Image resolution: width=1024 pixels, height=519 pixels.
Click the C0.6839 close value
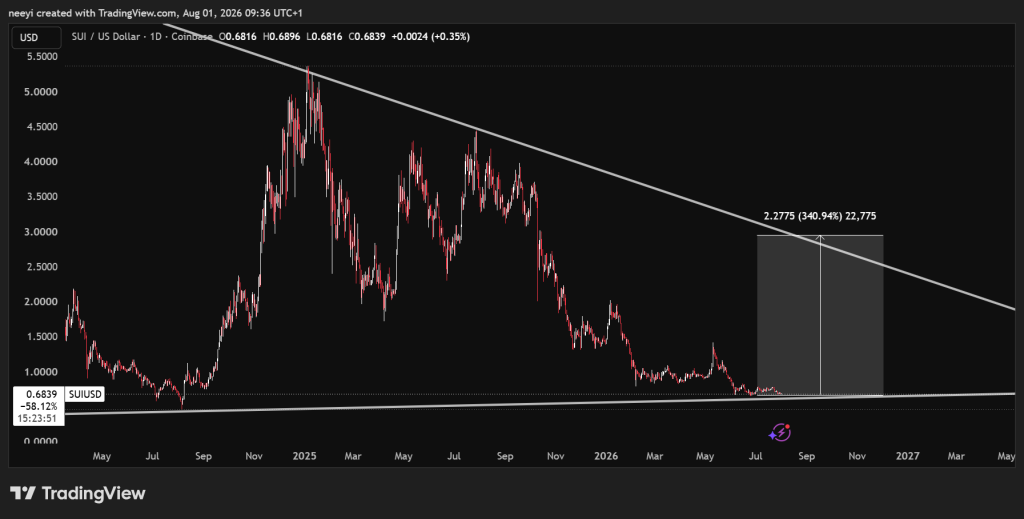point(367,37)
